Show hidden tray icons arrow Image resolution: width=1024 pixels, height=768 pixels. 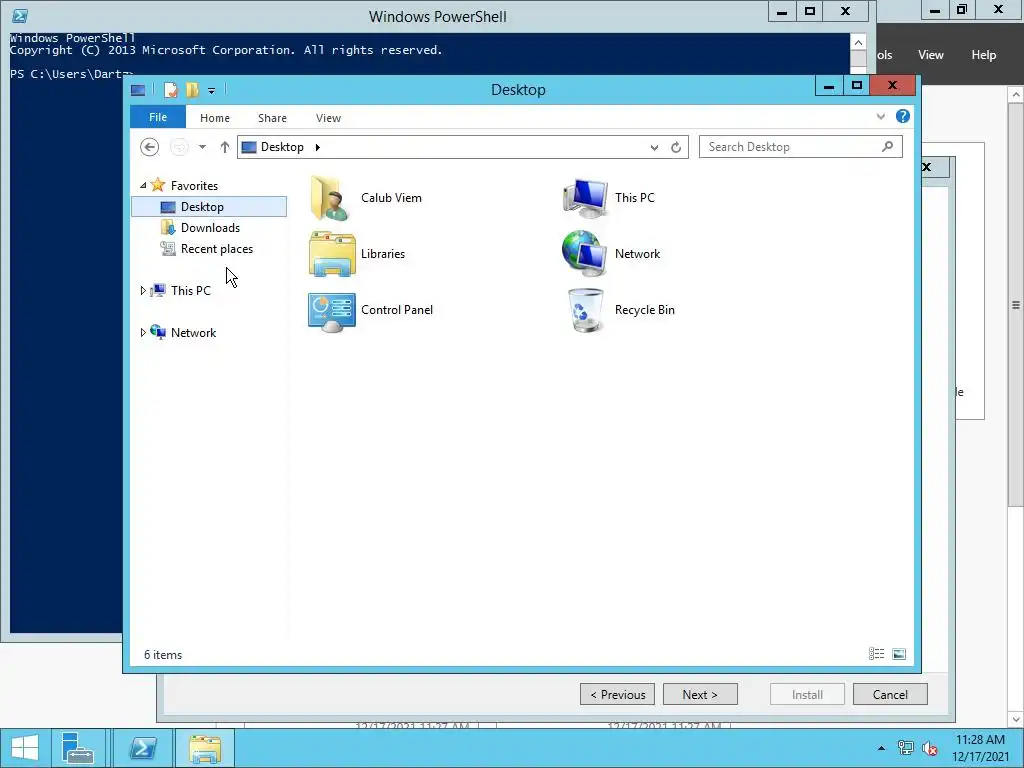tap(881, 748)
